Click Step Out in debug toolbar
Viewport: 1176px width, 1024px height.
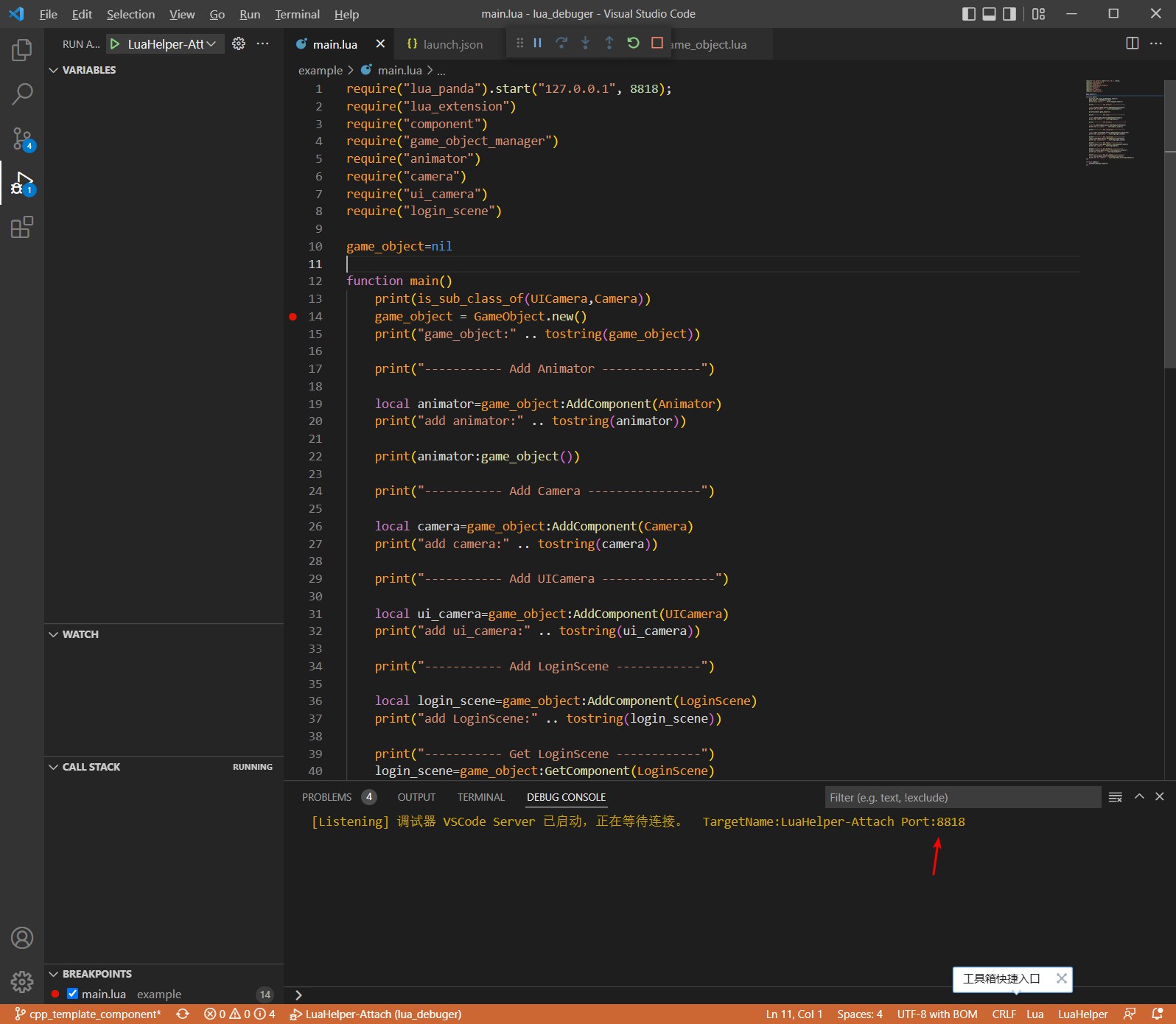(609, 43)
